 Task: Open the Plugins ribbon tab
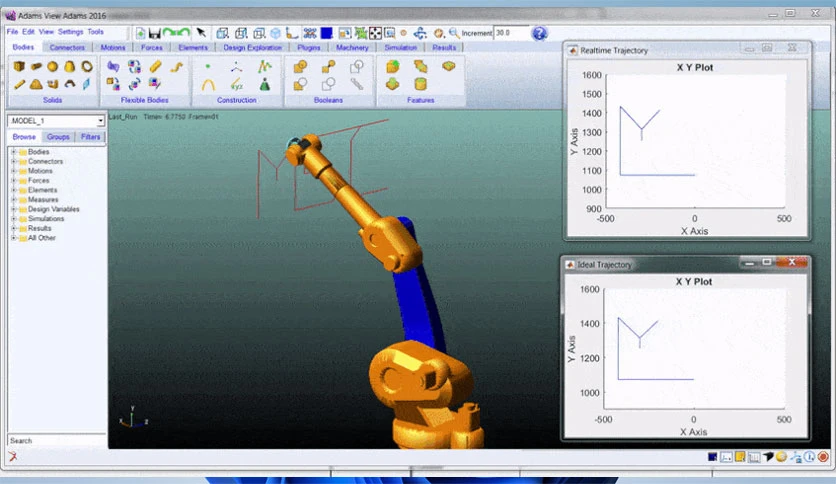click(309, 47)
